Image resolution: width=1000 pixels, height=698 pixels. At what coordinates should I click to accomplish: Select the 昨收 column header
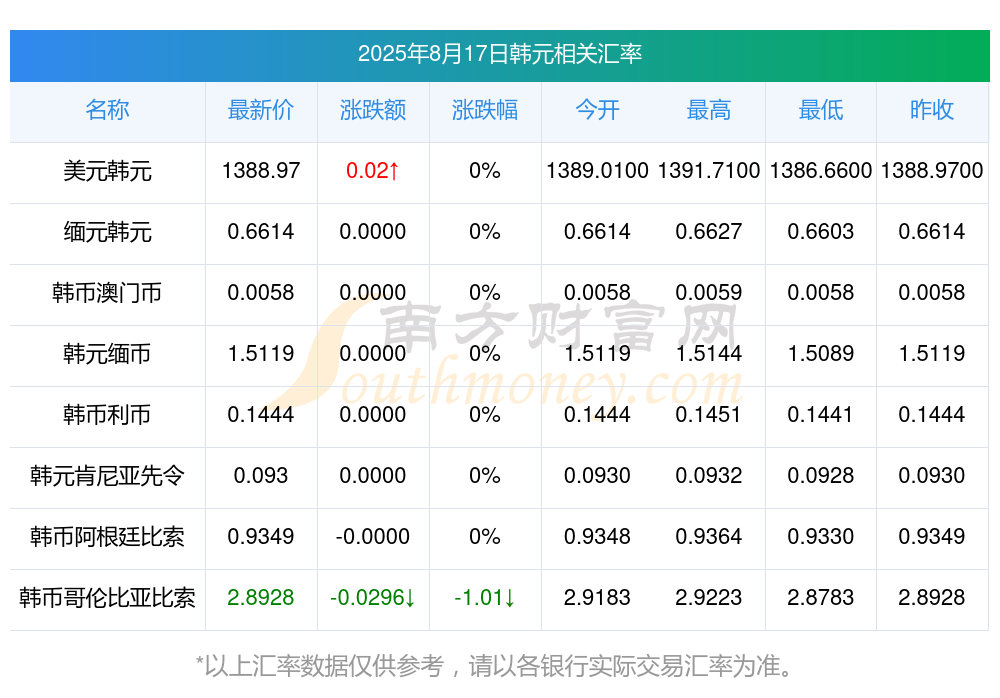(932, 110)
